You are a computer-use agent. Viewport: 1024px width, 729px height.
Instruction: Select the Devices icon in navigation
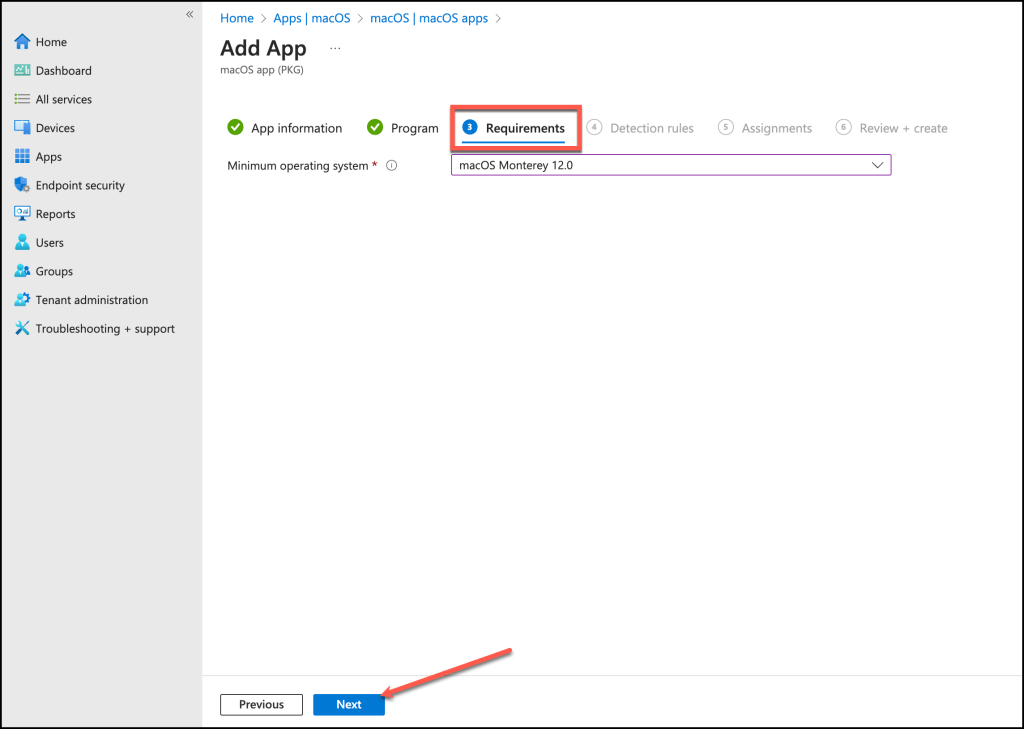[x=22, y=128]
